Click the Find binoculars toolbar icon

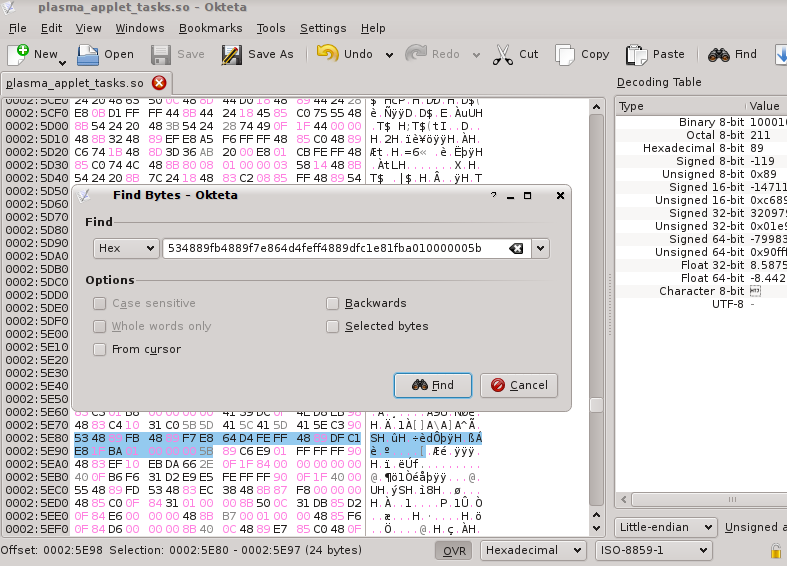point(719,54)
